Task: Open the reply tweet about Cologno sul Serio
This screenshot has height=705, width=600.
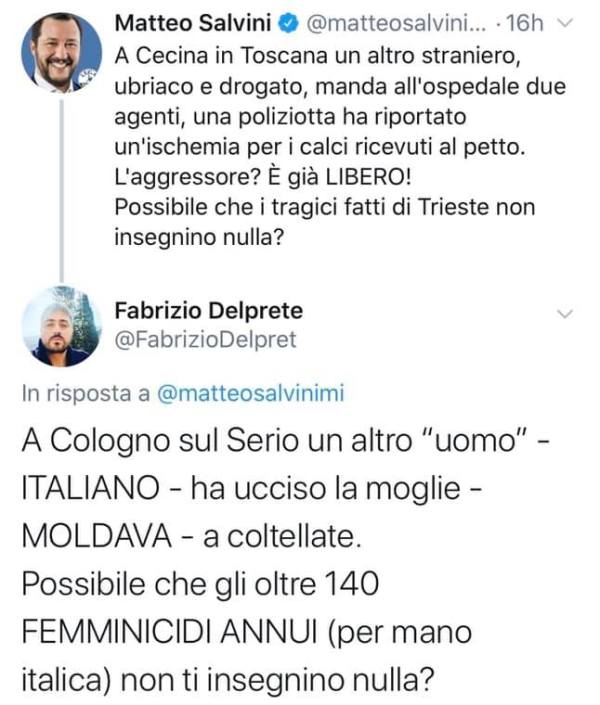Action: click(286, 560)
